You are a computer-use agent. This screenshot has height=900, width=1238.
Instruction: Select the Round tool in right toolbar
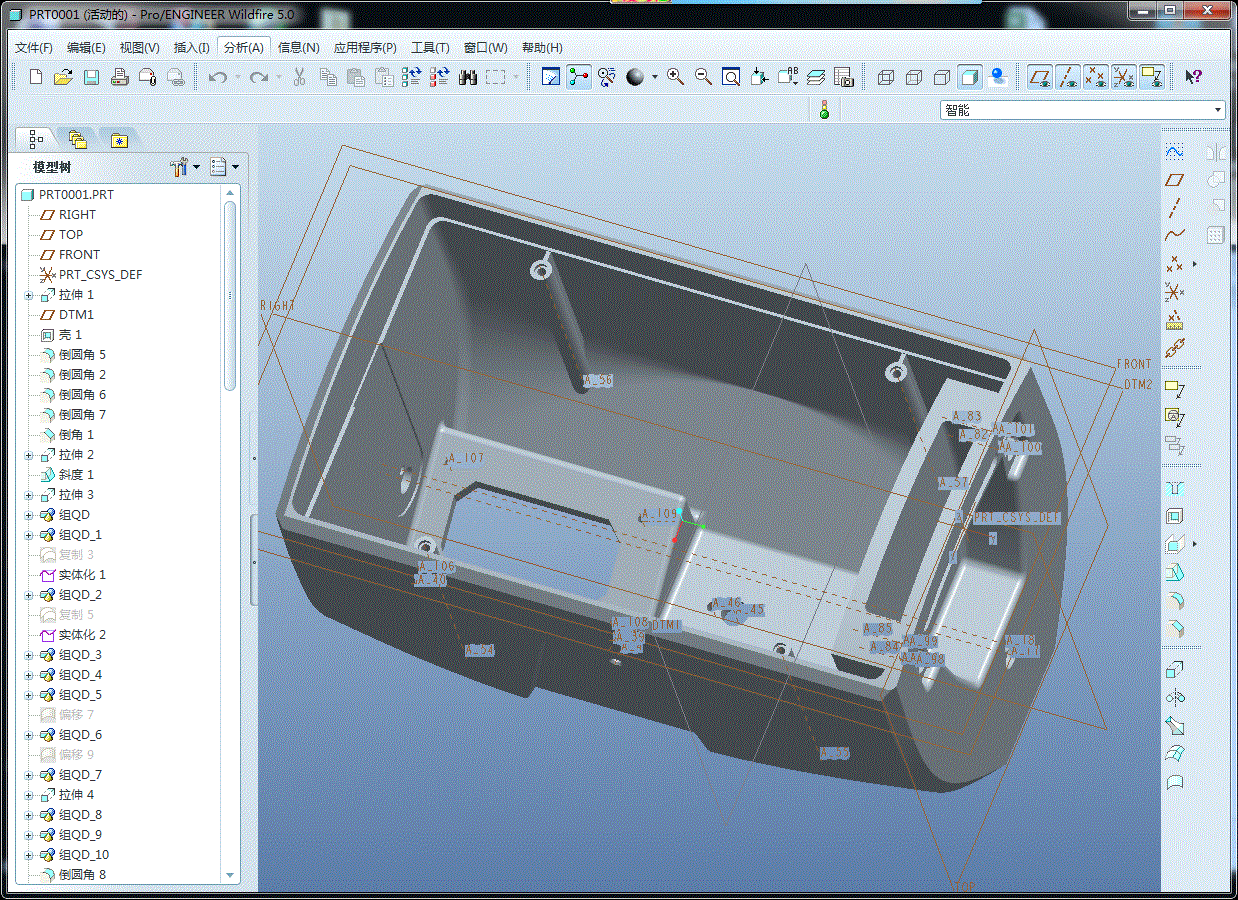point(1175,600)
